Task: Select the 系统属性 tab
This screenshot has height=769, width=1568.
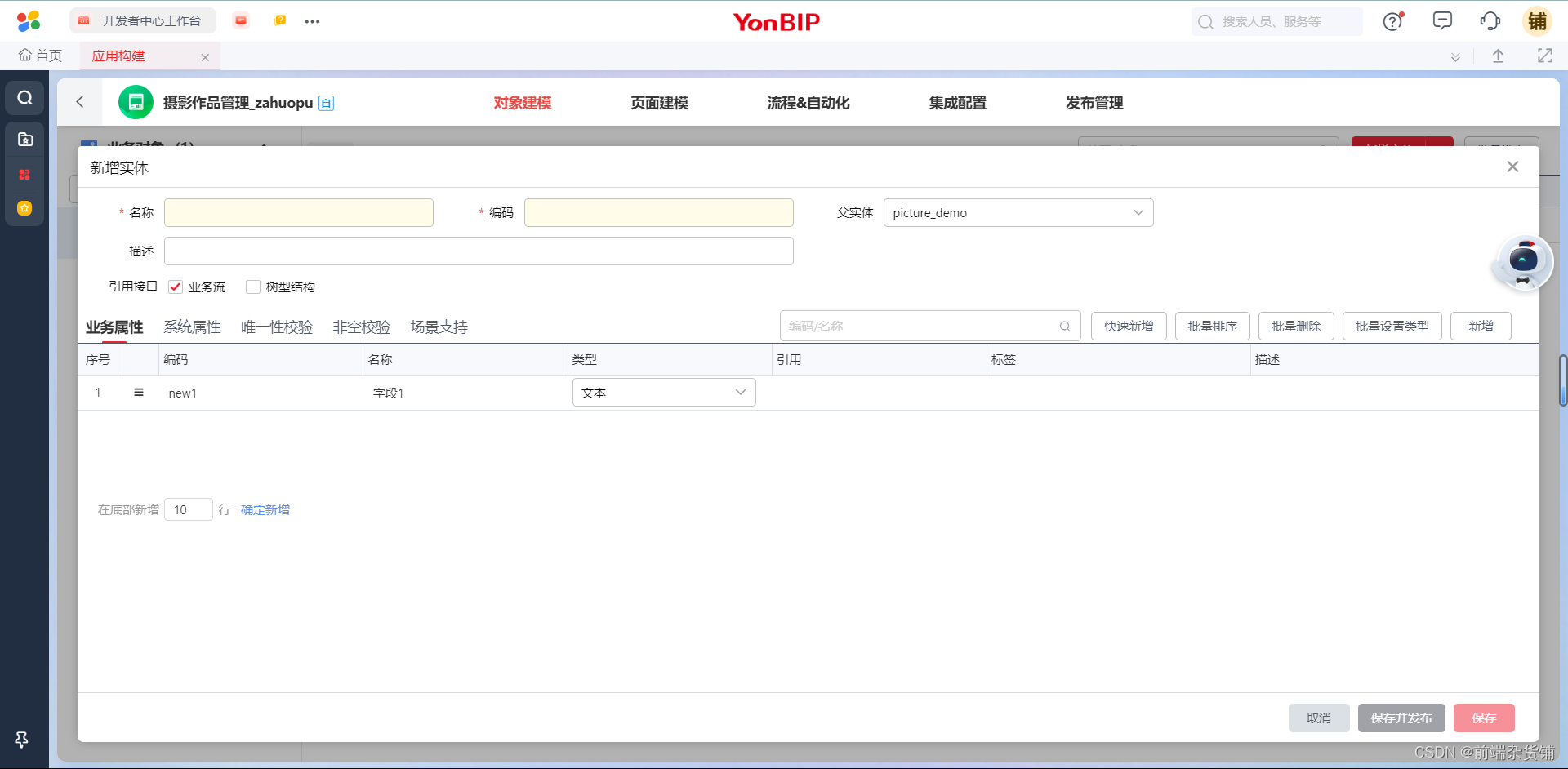Action: (x=192, y=327)
